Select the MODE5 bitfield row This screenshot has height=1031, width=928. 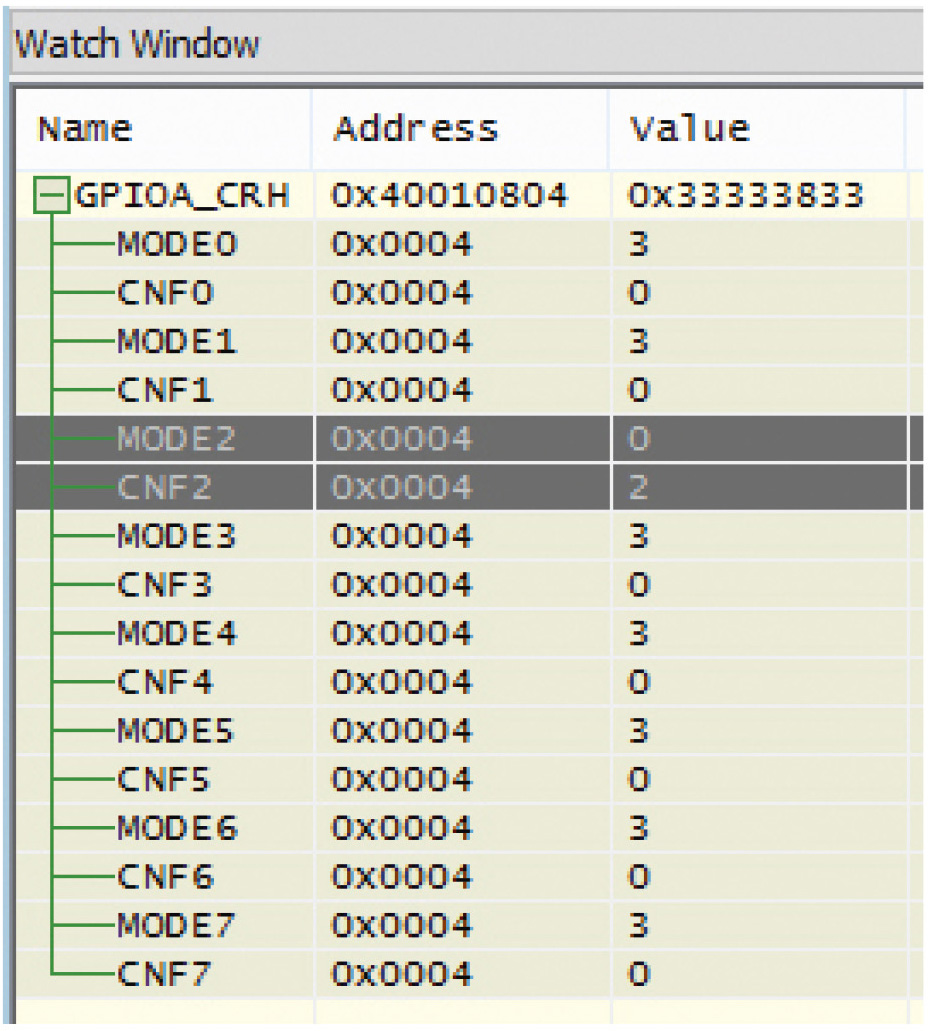click(469, 731)
